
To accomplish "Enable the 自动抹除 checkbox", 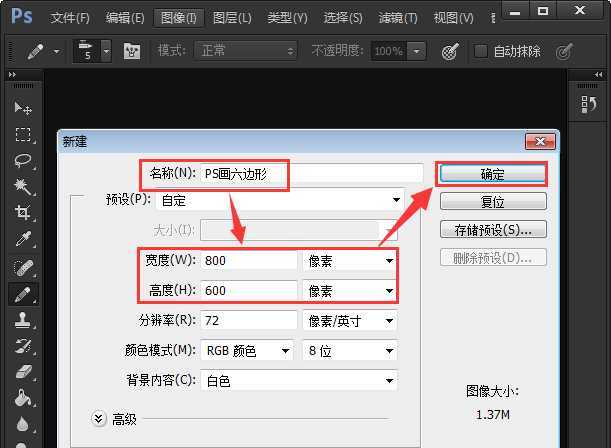I will (x=480, y=51).
